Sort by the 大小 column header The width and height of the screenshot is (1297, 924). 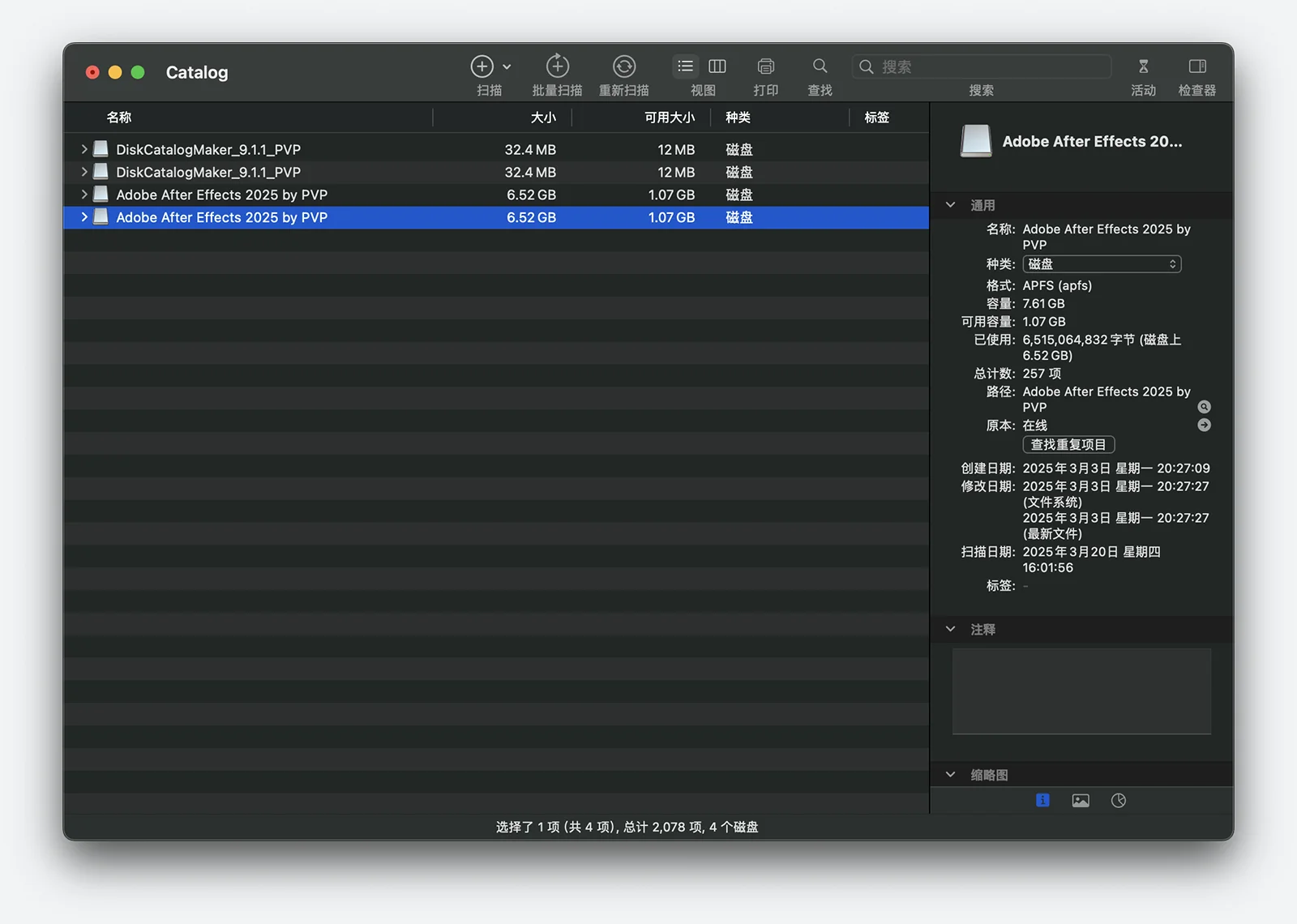(543, 118)
